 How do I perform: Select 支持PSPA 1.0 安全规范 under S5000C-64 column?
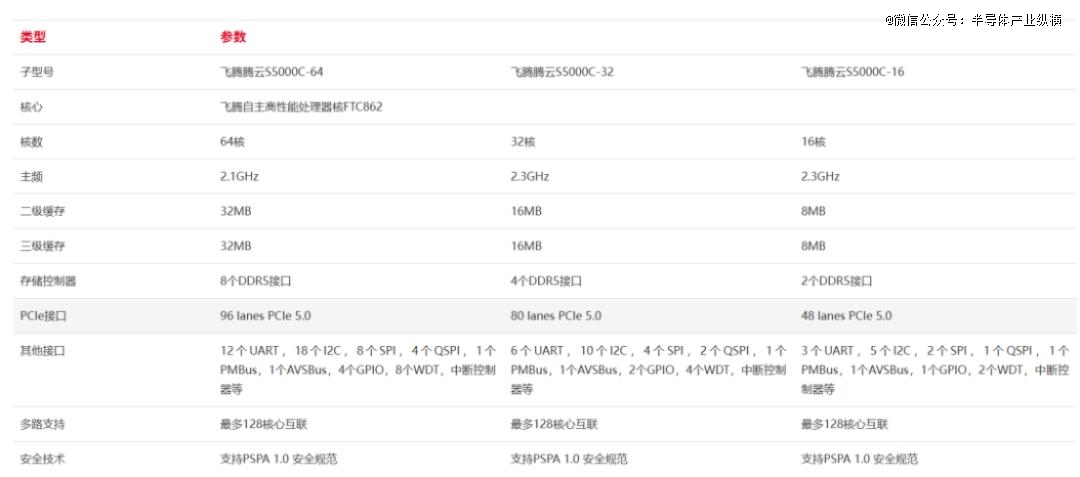click(x=278, y=459)
